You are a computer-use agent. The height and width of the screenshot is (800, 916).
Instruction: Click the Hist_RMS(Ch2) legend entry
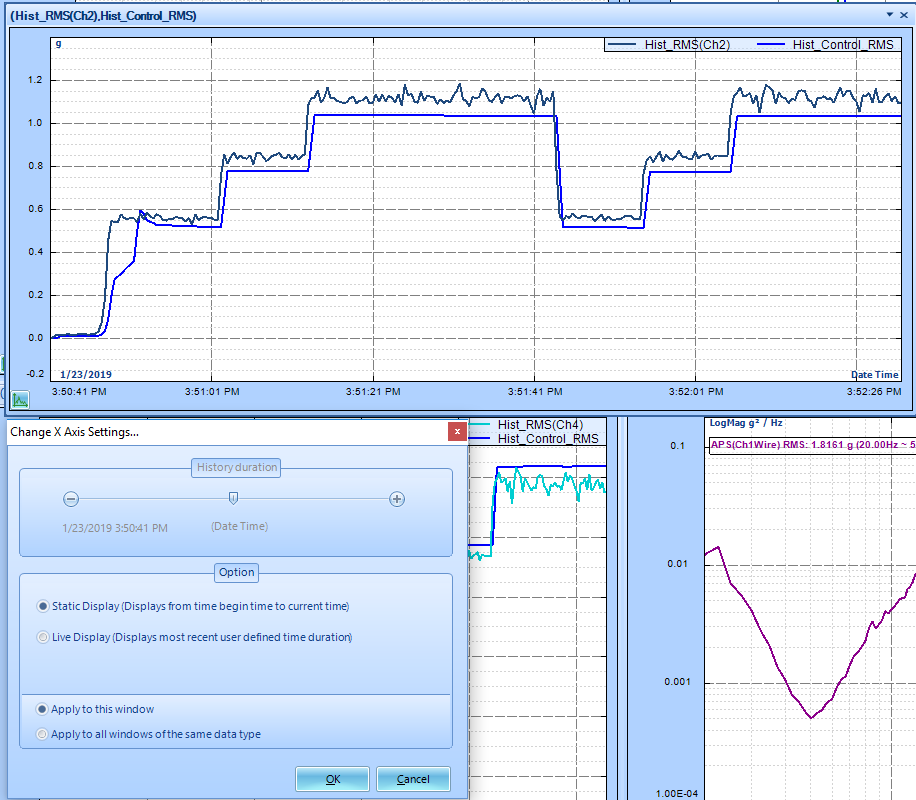pyautogui.click(x=669, y=44)
